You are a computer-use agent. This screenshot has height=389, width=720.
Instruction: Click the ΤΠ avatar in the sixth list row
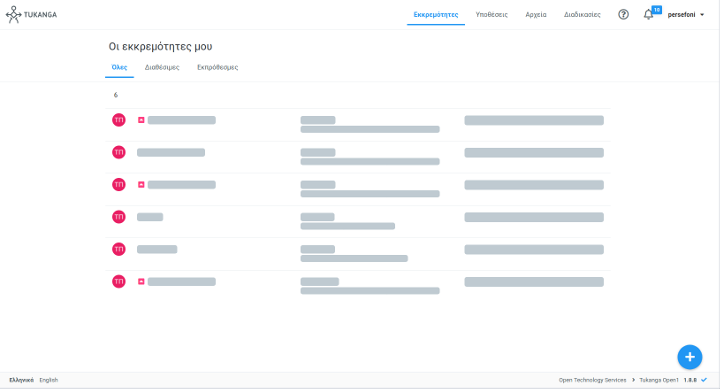click(x=119, y=281)
